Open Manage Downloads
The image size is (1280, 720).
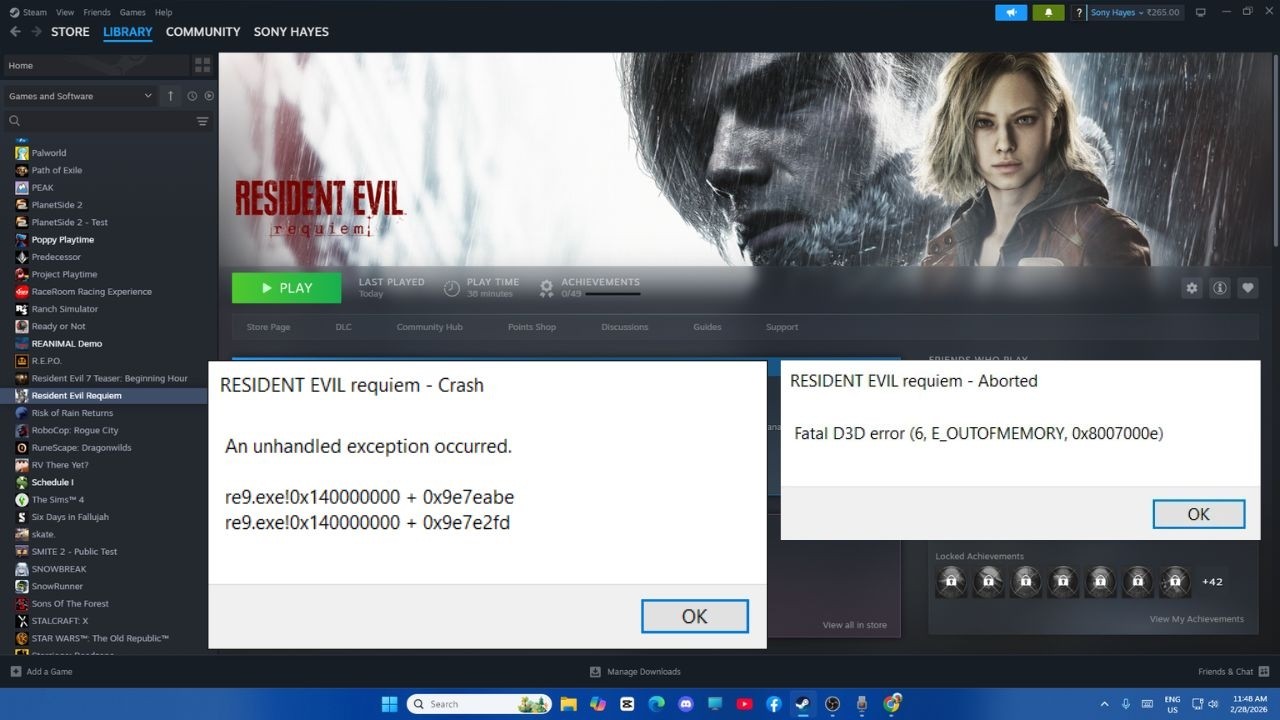click(x=635, y=672)
